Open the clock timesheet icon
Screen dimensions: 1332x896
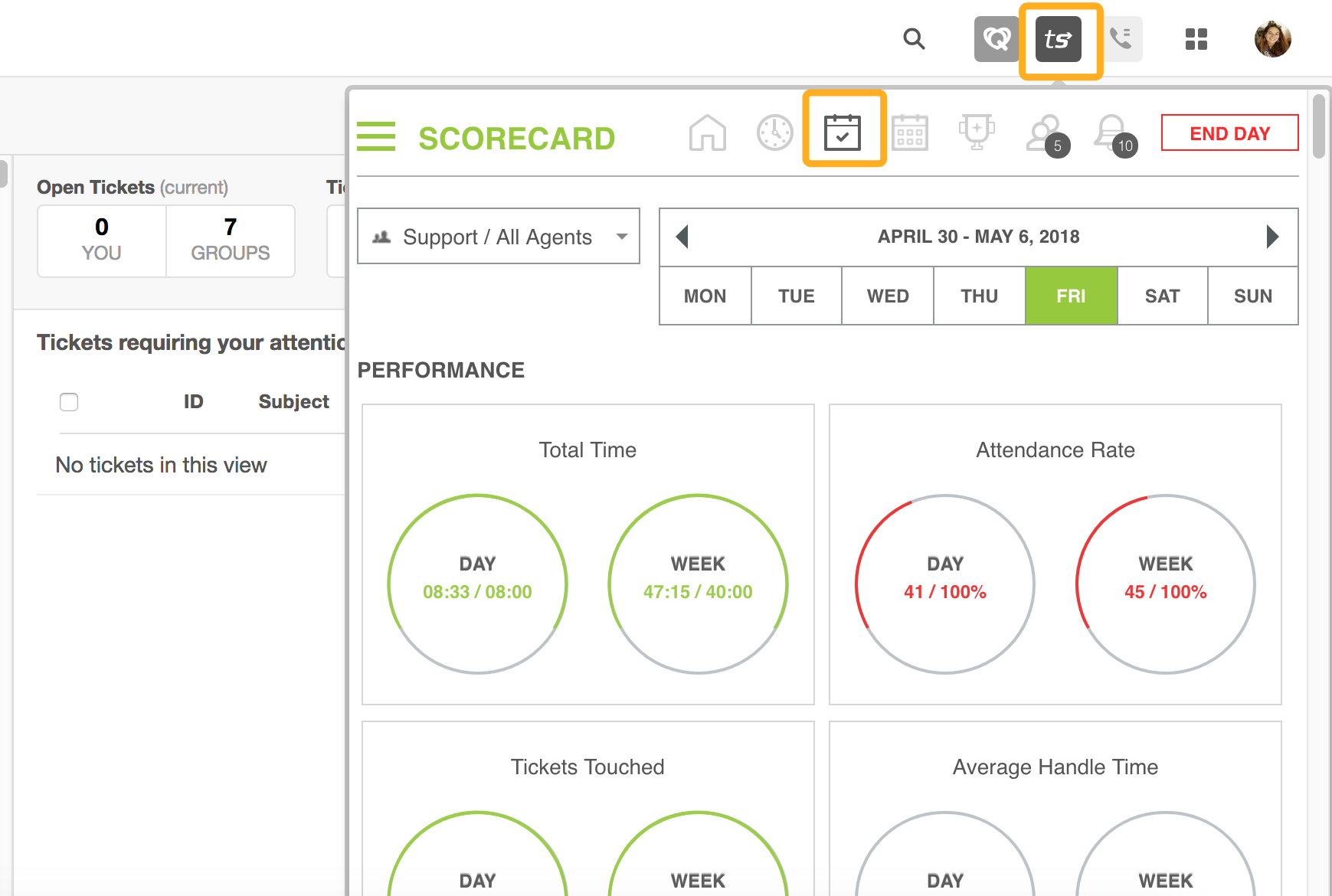tap(775, 132)
